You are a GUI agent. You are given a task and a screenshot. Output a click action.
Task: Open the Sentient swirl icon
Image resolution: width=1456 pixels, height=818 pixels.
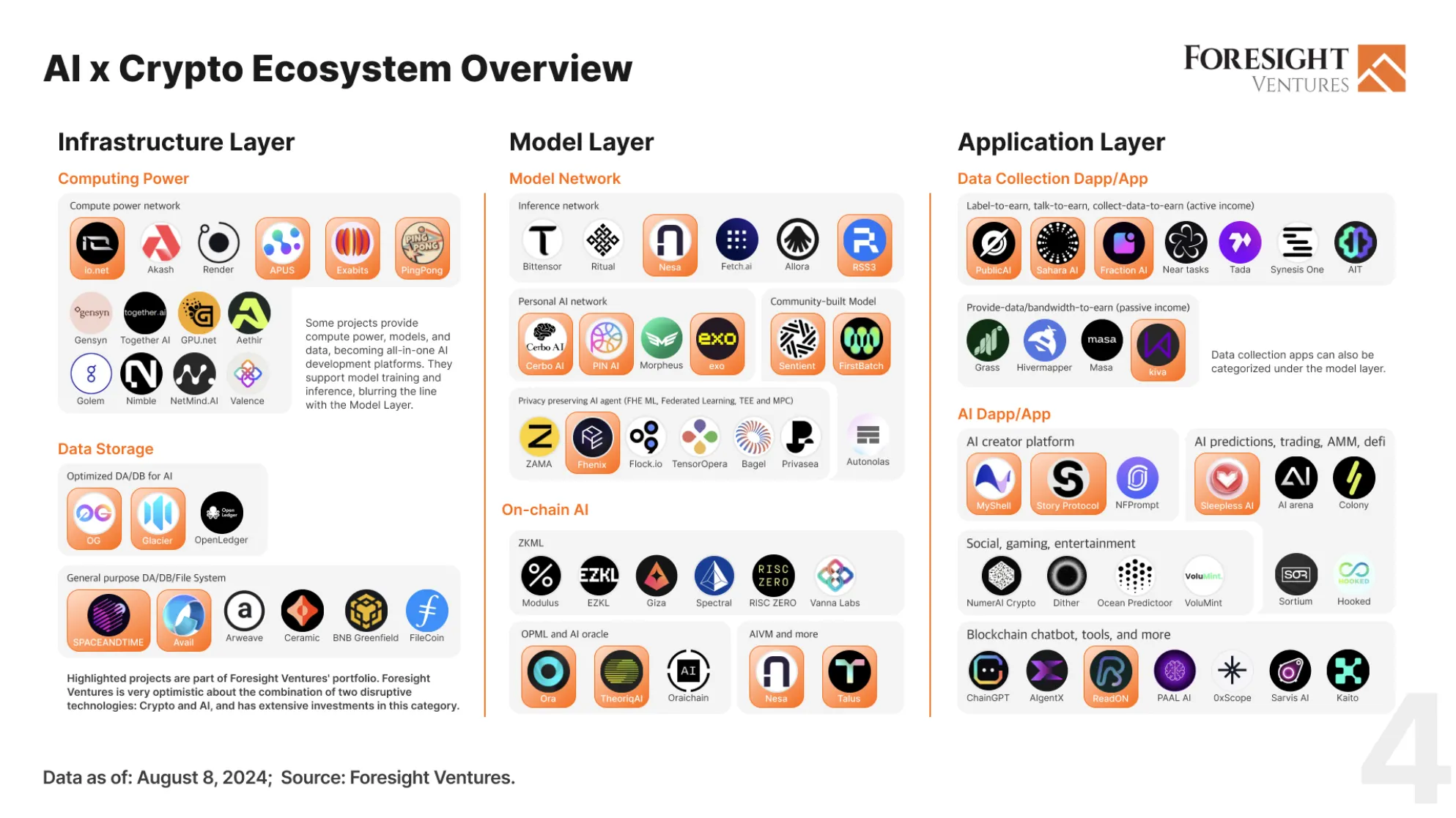tap(797, 338)
